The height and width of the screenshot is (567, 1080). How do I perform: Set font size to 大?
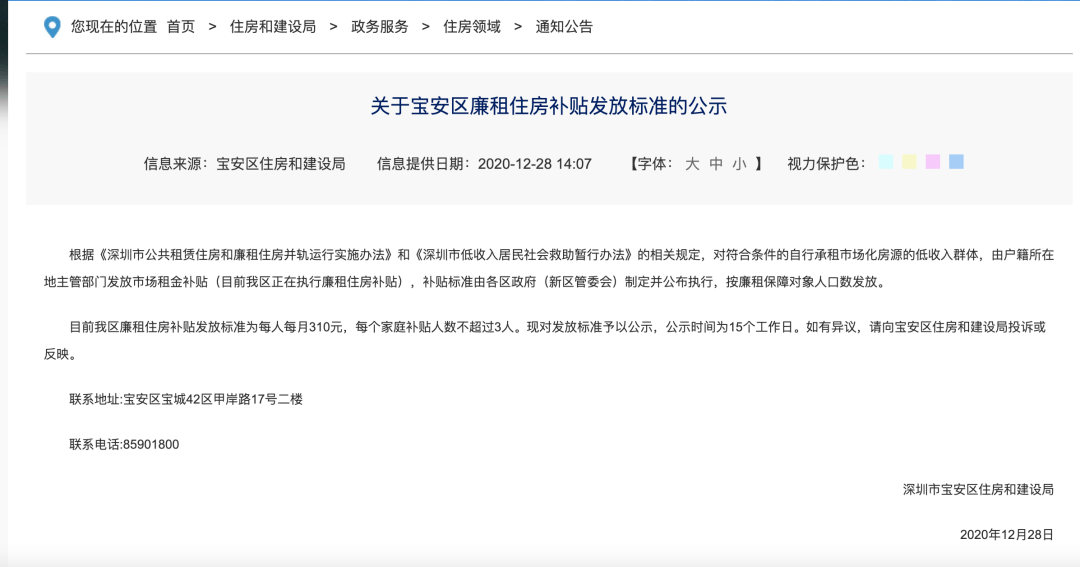[692, 164]
